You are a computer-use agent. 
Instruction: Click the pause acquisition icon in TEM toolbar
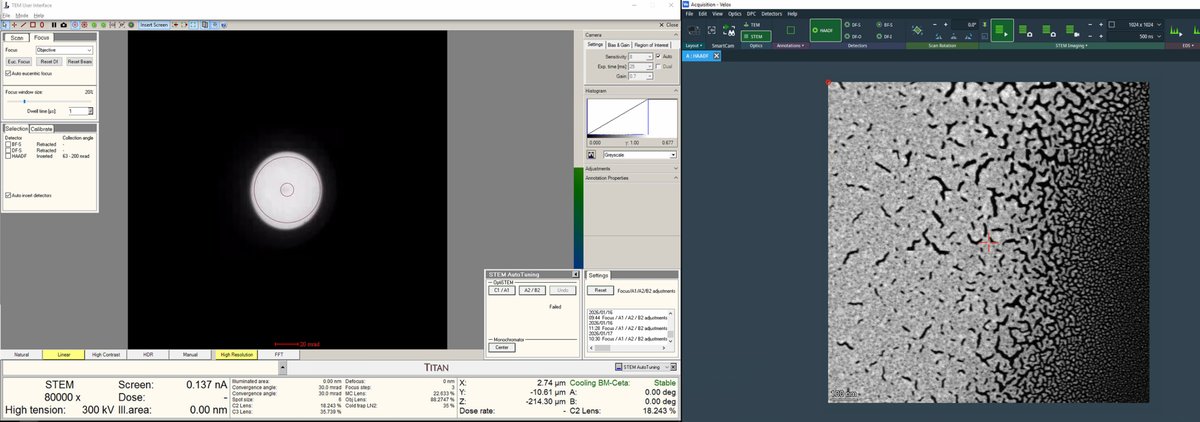coord(54,25)
